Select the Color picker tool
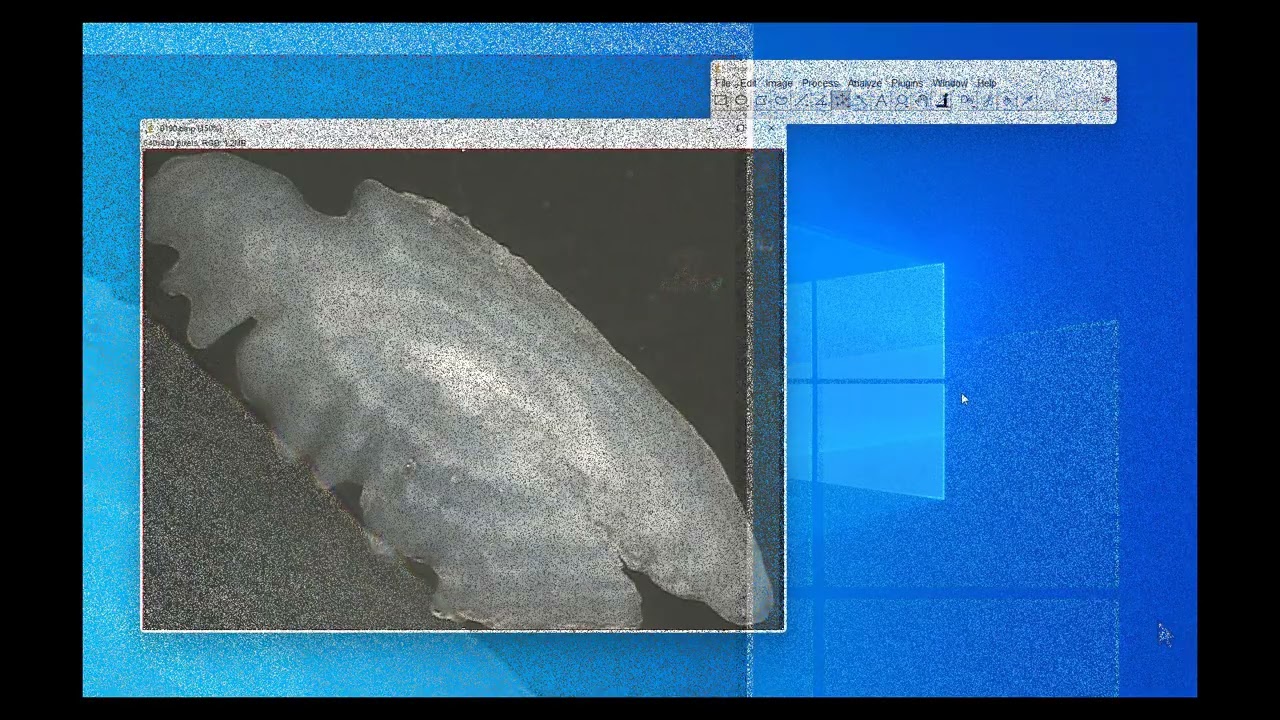The image size is (1280, 720). point(942,101)
